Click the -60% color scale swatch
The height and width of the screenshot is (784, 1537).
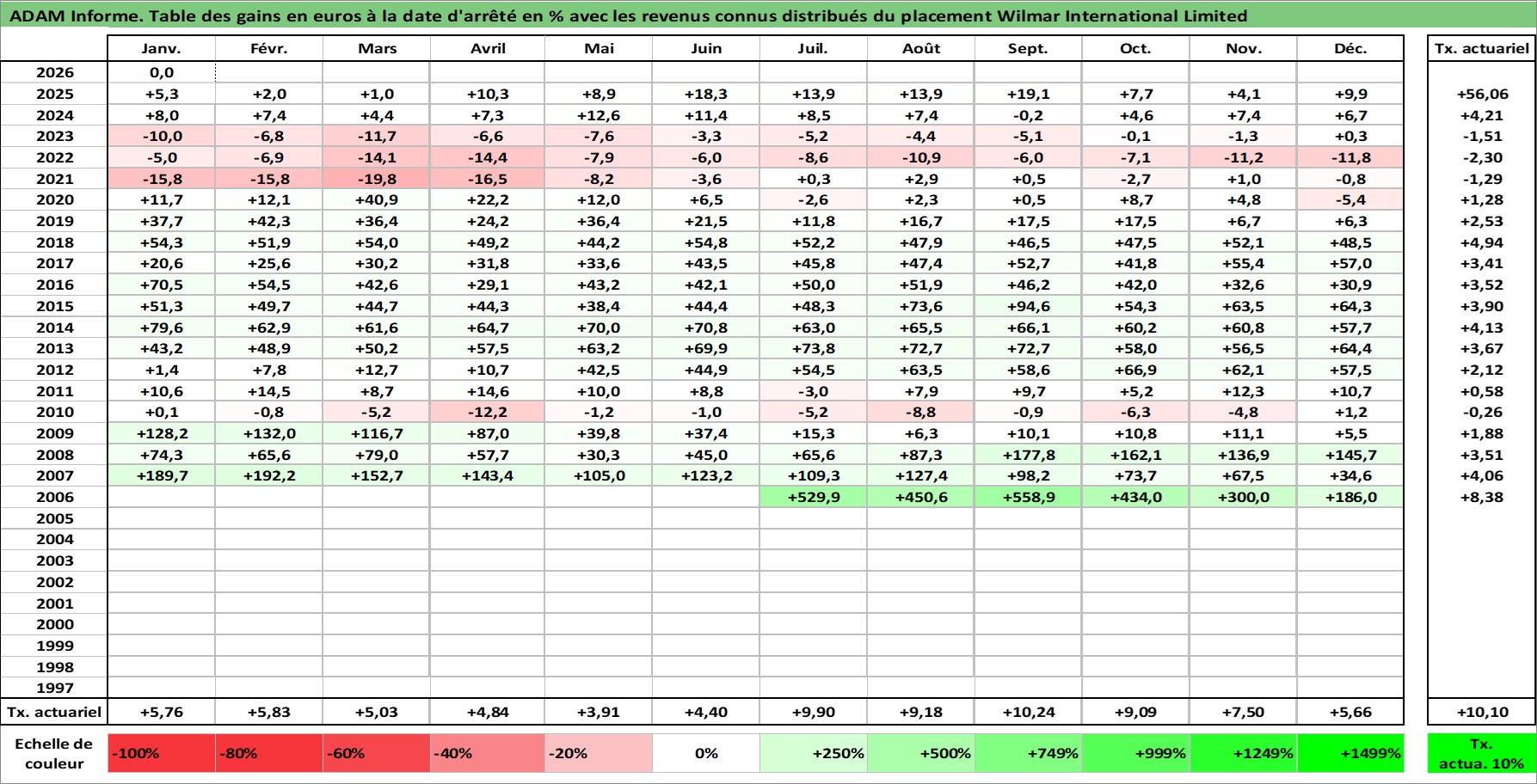coord(377,753)
